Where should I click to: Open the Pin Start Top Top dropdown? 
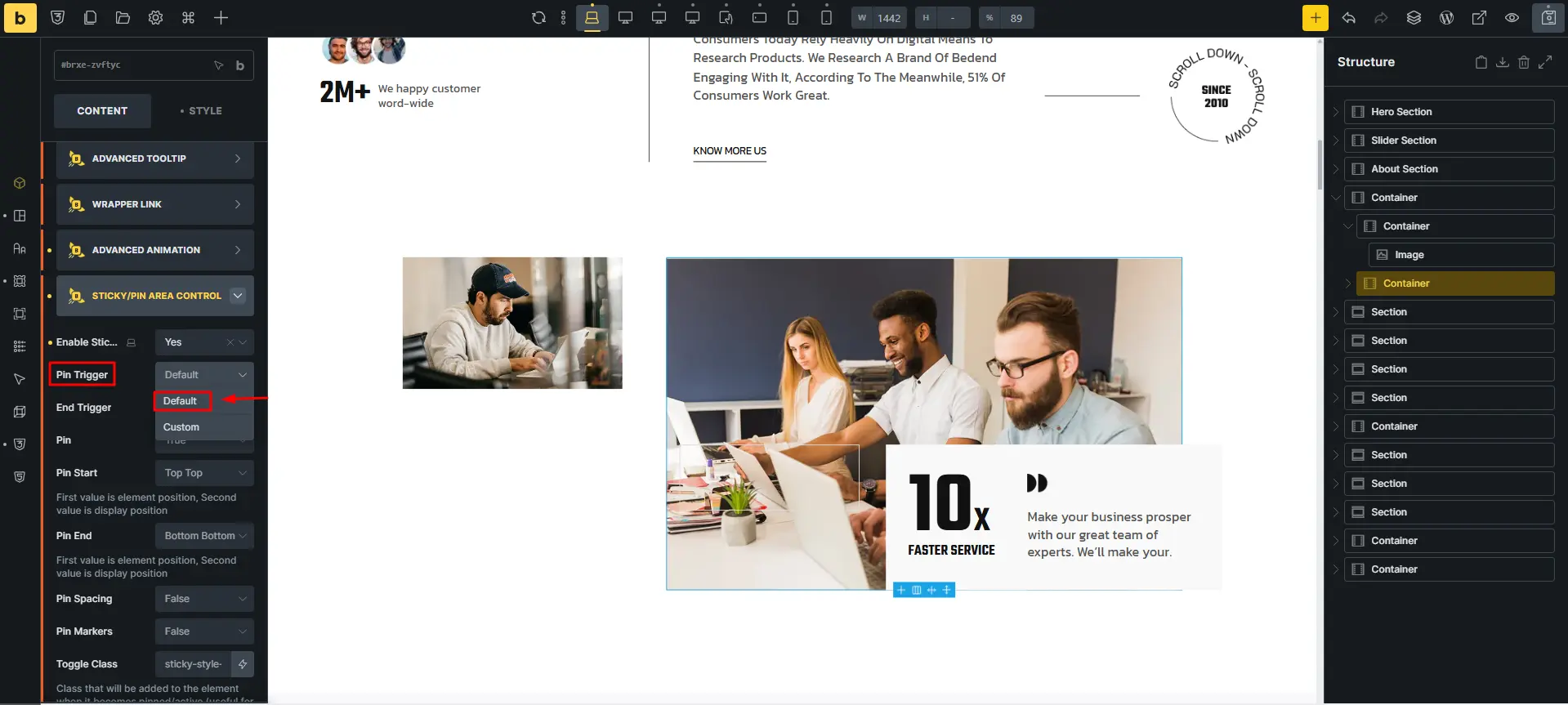204,473
